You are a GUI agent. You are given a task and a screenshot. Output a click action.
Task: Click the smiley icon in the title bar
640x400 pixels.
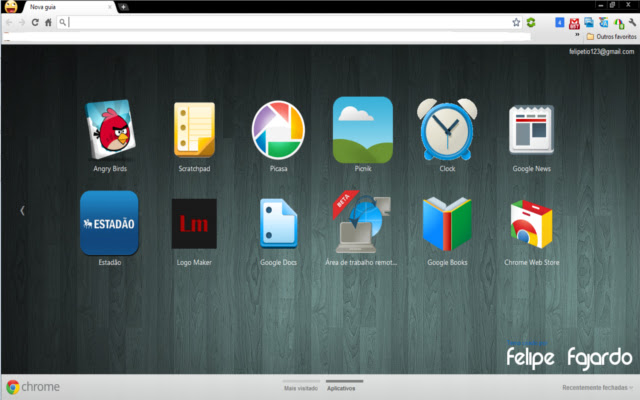pos(11,7)
